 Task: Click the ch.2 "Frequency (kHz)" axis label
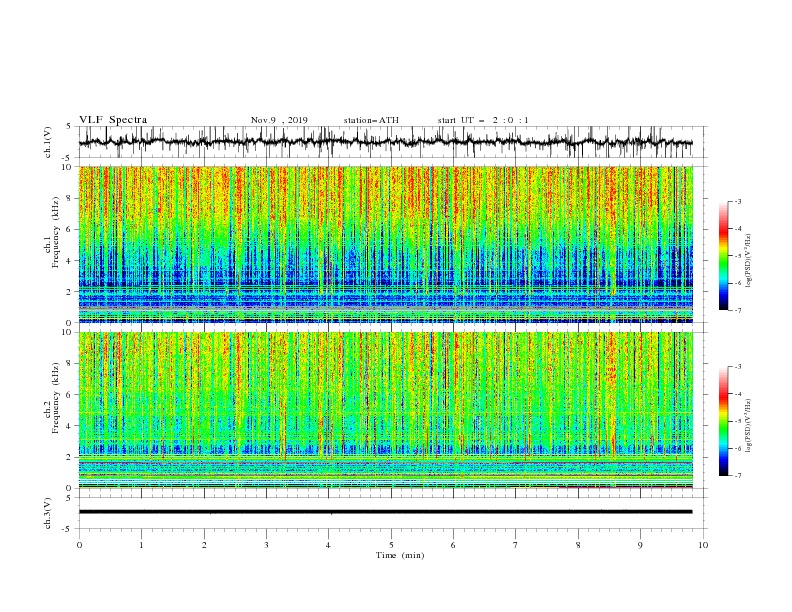pyautogui.click(x=55, y=398)
